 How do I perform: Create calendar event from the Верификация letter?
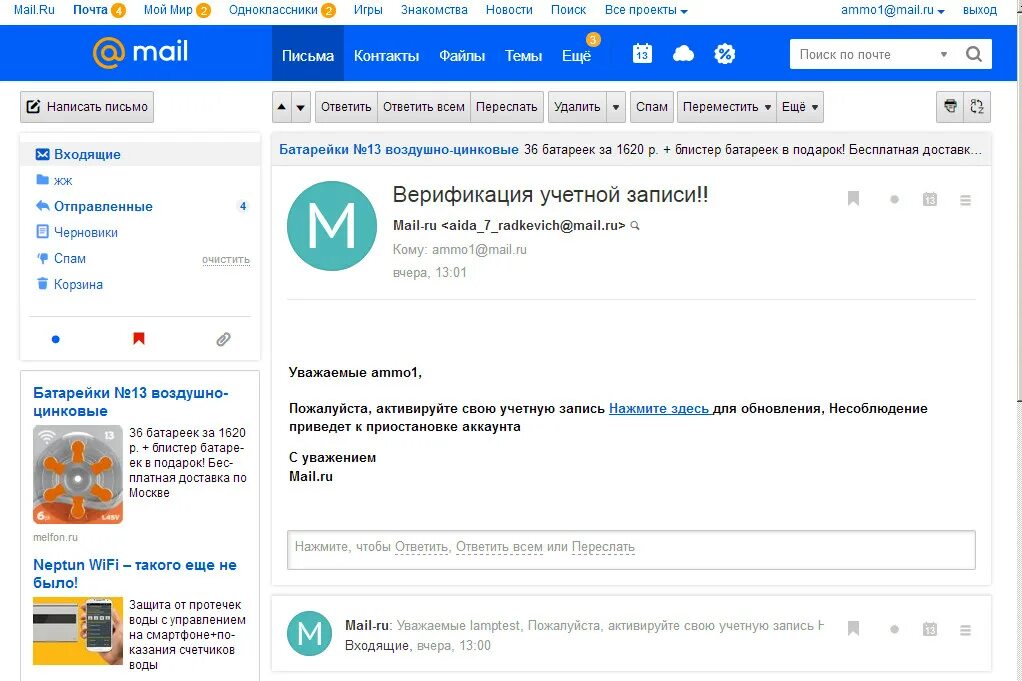coord(930,199)
